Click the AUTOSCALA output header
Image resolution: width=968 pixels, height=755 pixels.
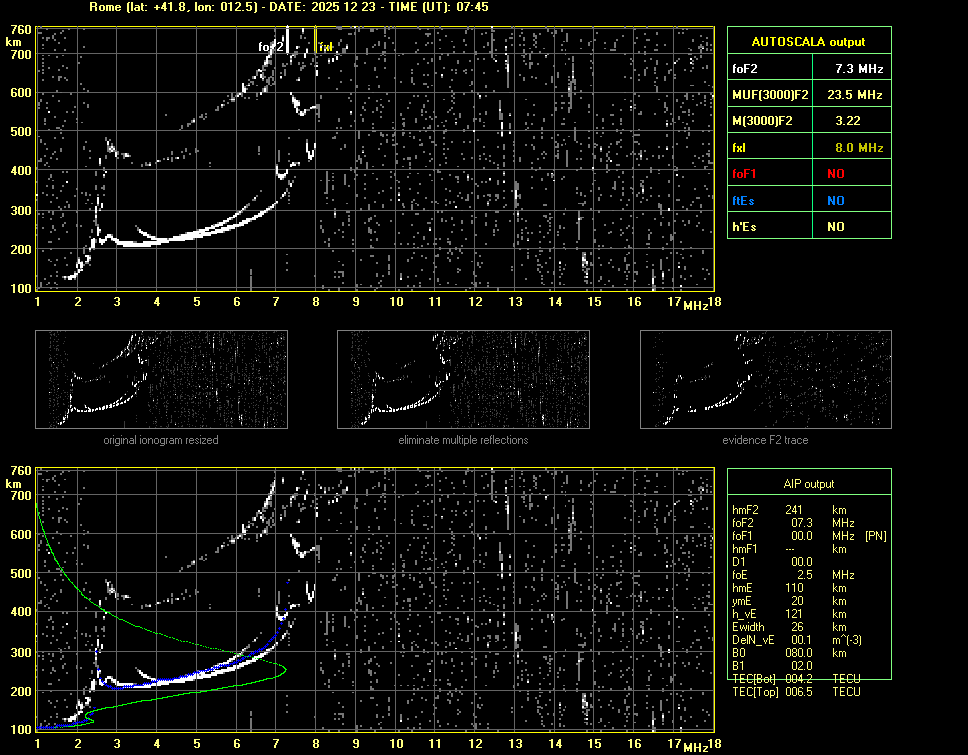click(x=809, y=42)
